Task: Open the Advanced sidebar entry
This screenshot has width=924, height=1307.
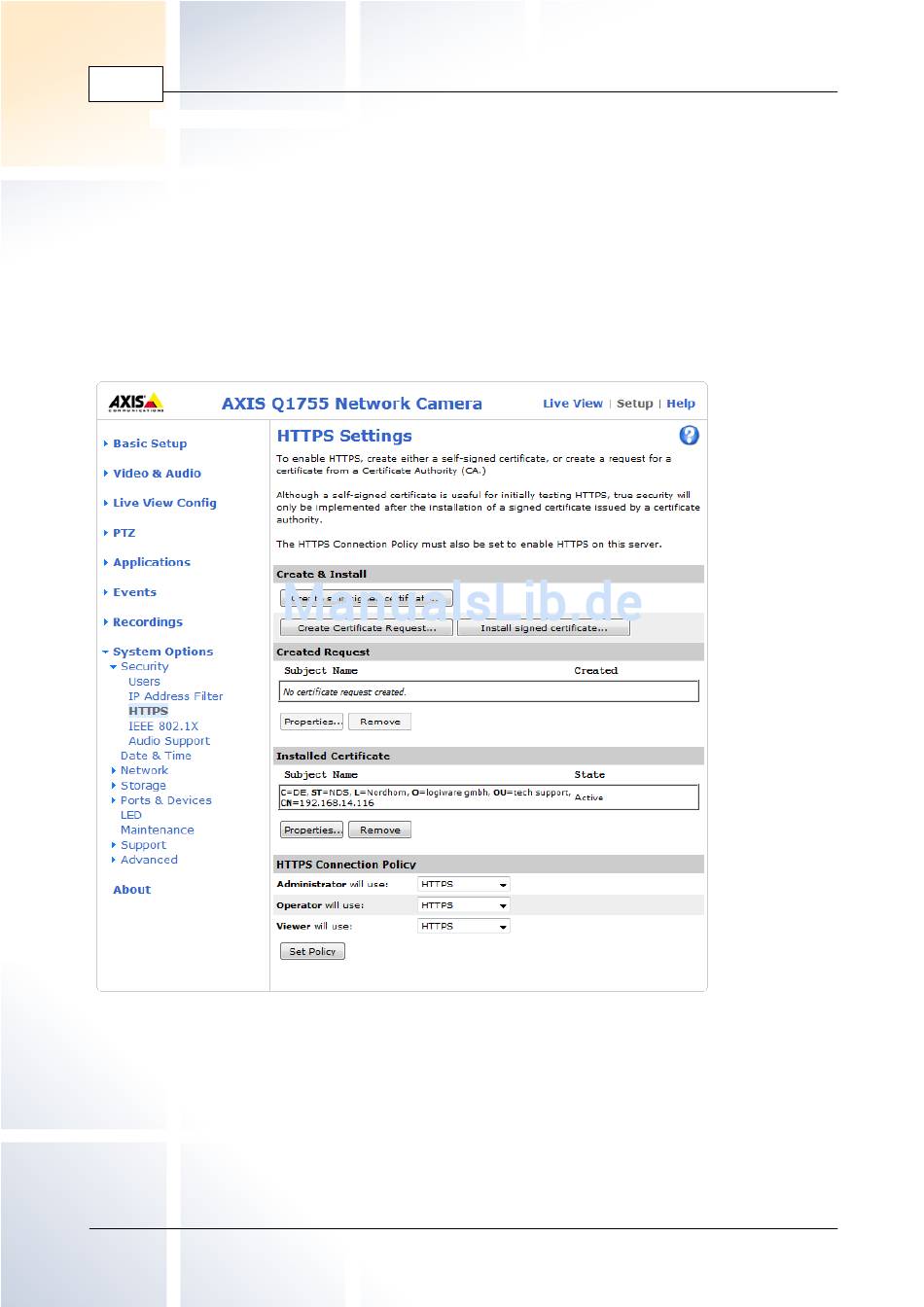Action: (149, 860)
